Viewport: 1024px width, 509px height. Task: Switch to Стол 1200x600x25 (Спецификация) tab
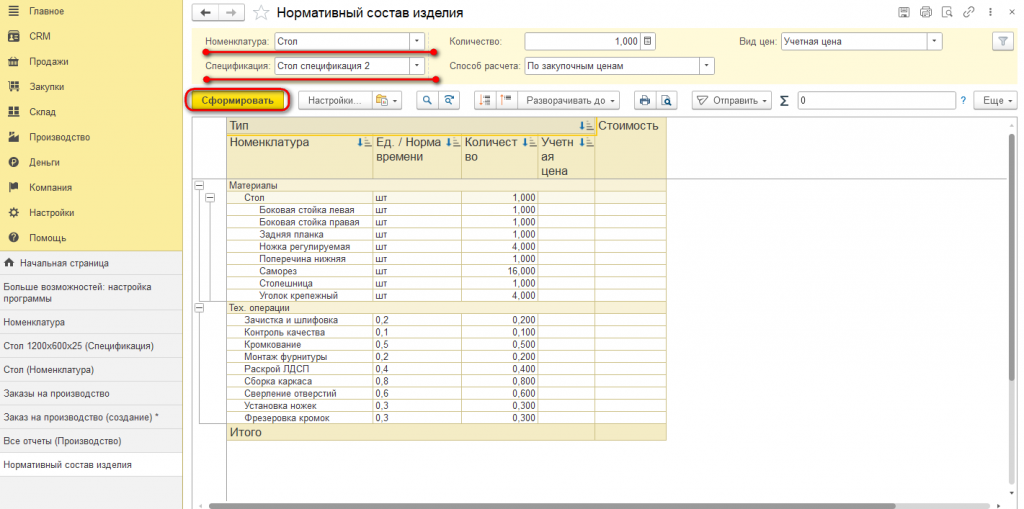coord(91,346)
